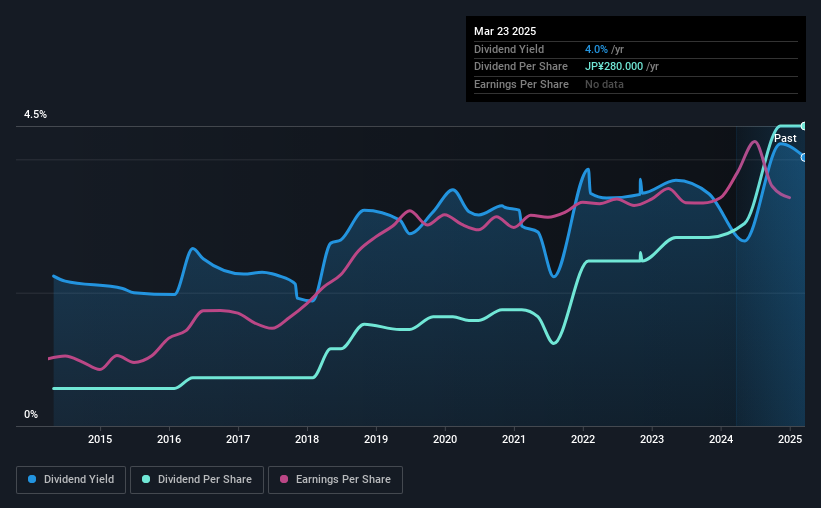Toggle the Dividend Per Share legend button

pos(197,480)
